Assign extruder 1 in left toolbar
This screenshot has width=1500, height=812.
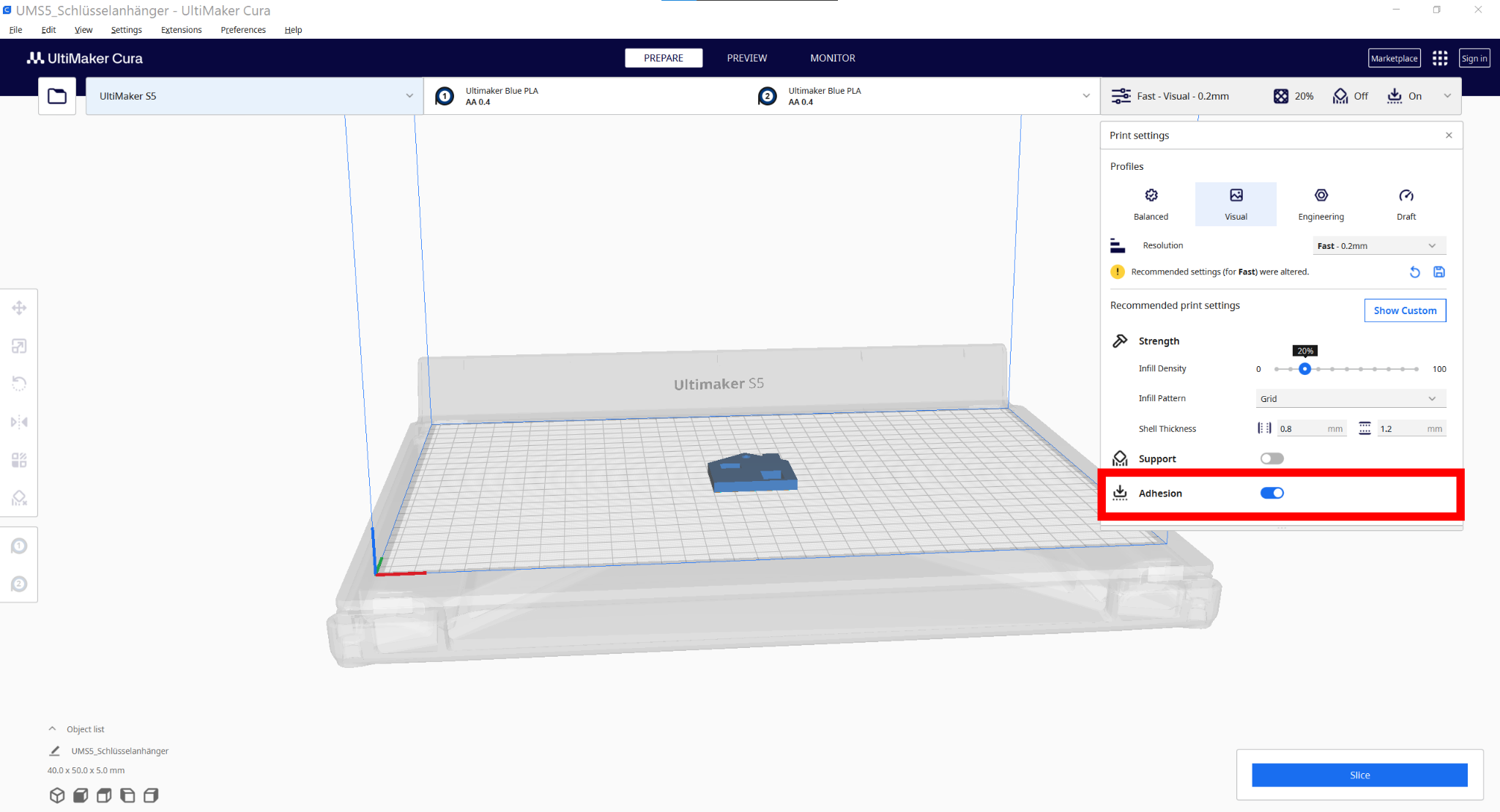[19, 546]
